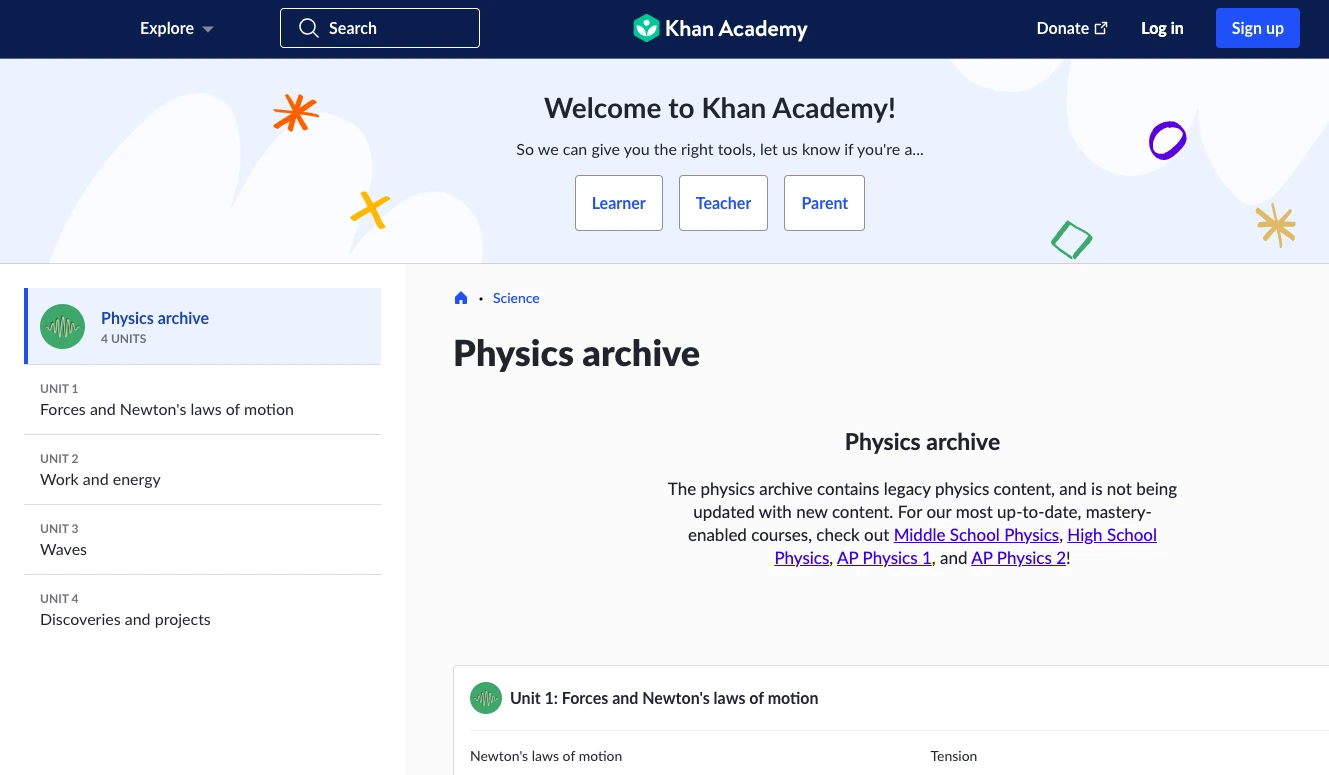Open Newton's laws of motion lesson
The width and height of the screenshot is (1329, 775).
[545, 756]
